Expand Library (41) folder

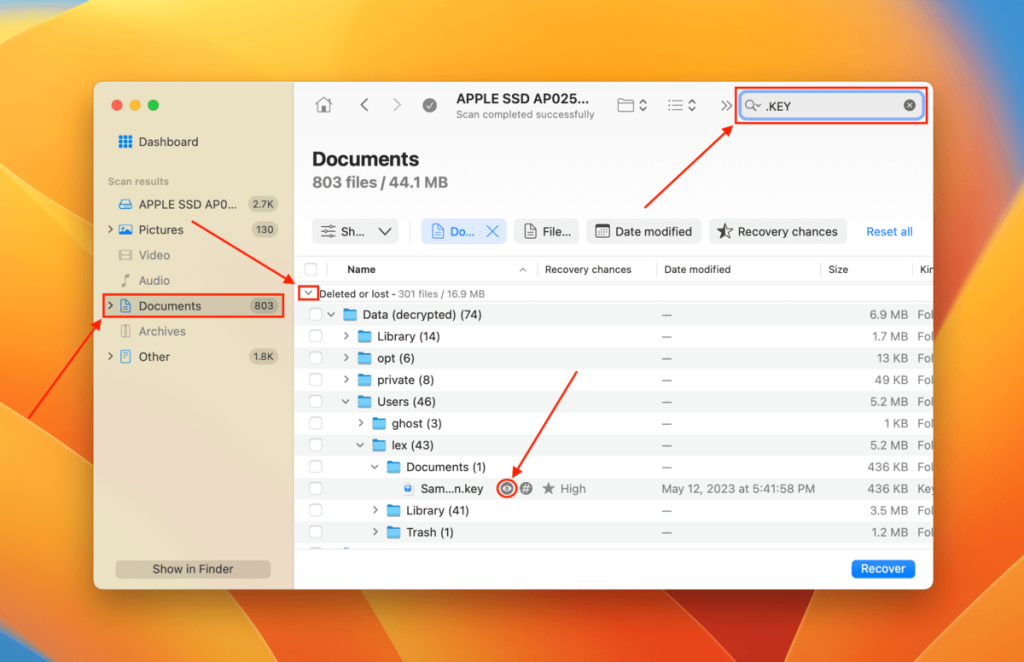click(376, 511)
